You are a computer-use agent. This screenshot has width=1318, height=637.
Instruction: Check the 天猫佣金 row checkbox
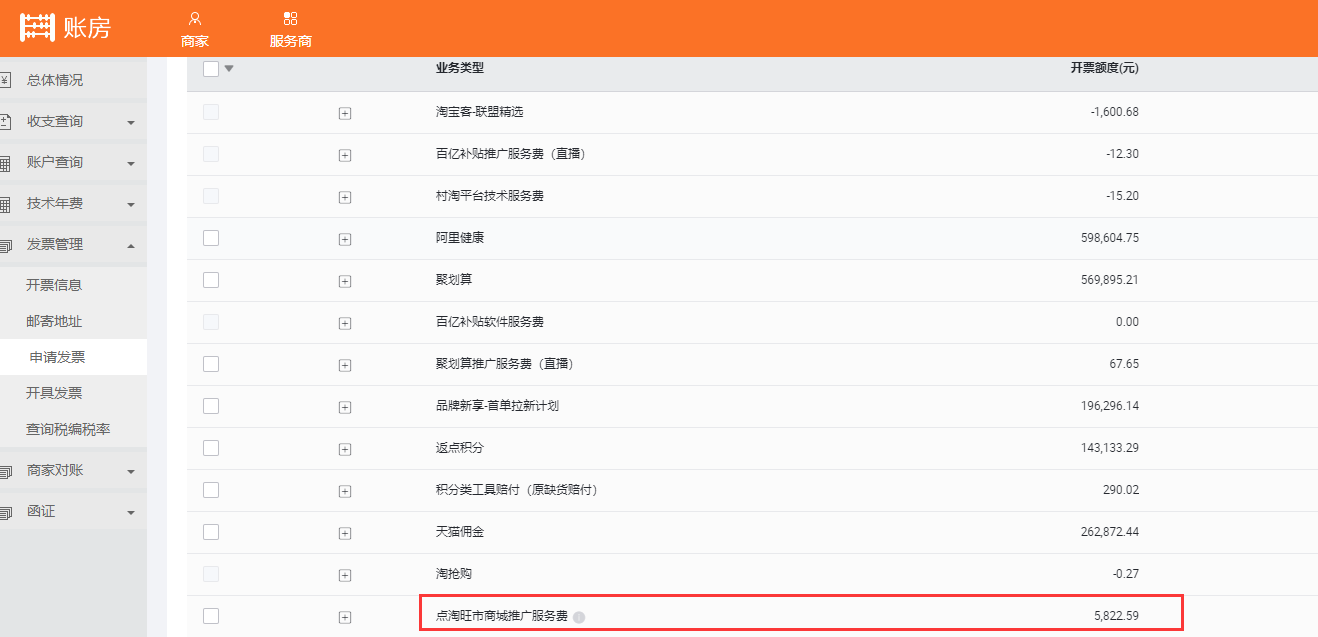point(211,532)
